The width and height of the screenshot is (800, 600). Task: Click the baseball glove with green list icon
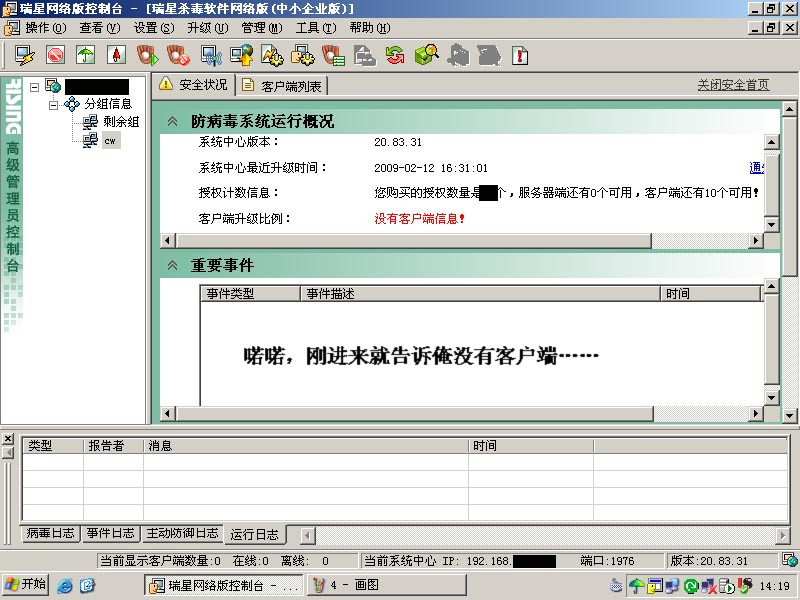333,55
